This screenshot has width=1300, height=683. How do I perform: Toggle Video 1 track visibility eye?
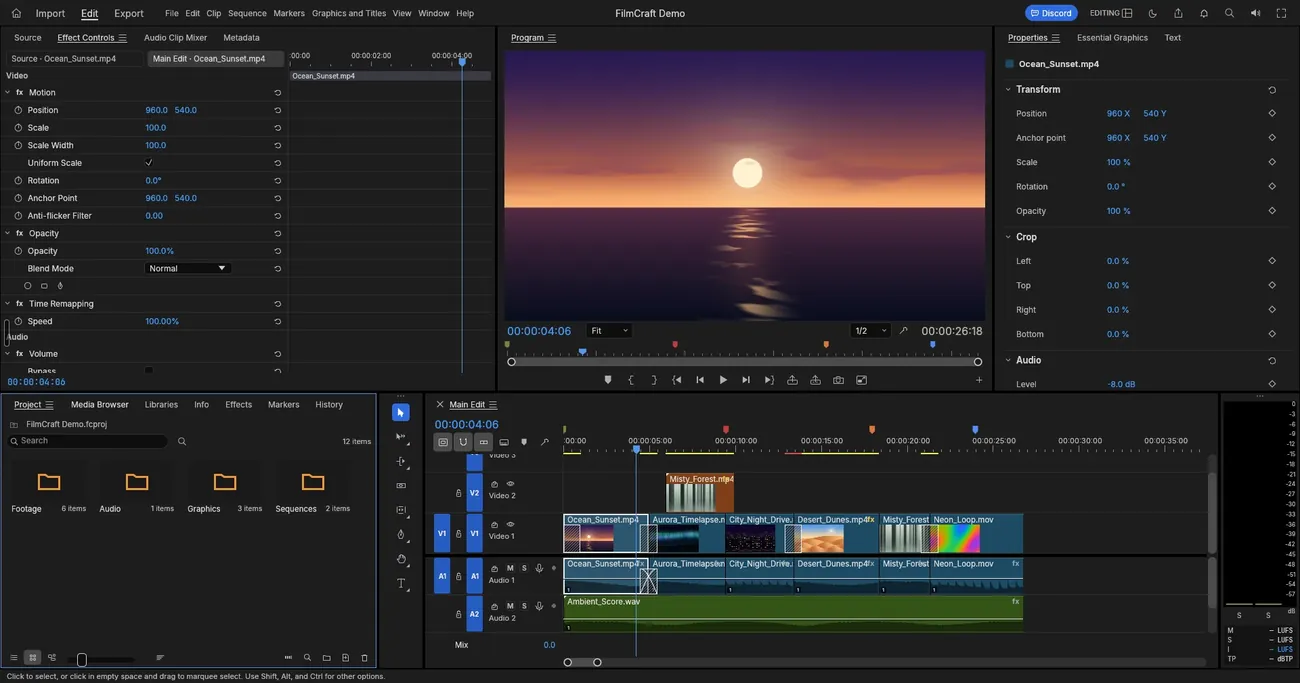tap(510, 524)
